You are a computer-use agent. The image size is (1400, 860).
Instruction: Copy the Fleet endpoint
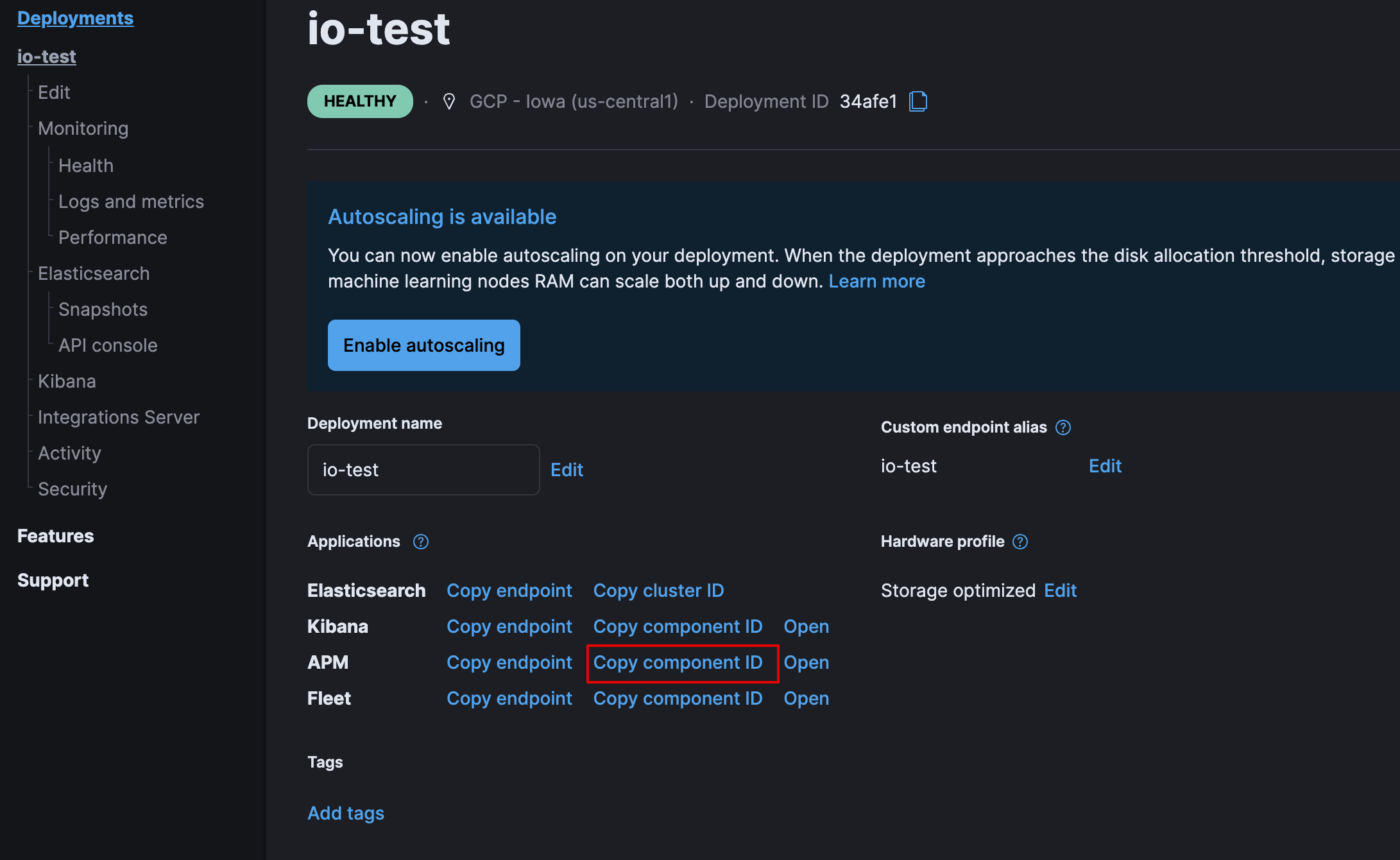click(509, 698)
